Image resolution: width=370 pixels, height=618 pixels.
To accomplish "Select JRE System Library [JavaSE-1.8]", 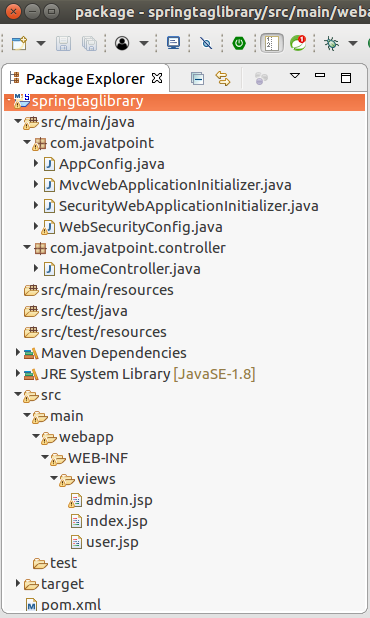I will coord(148,374).
